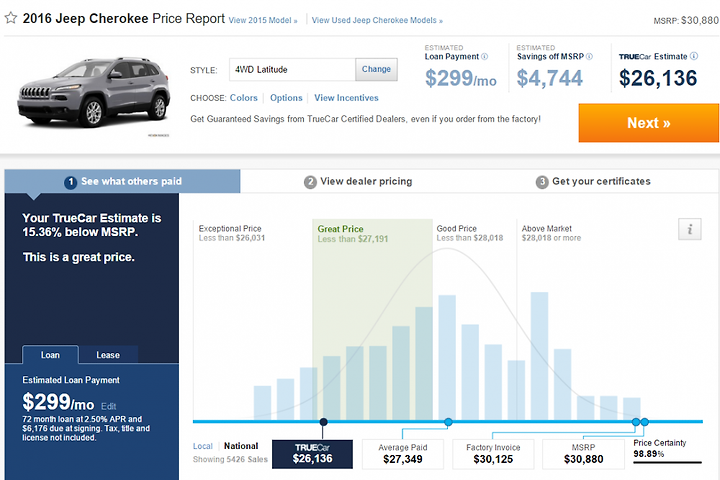Image resolution: width=720 pixels, height=480 pixels.
Task: Click the chart info 'i' button
Action: point(689,229)
